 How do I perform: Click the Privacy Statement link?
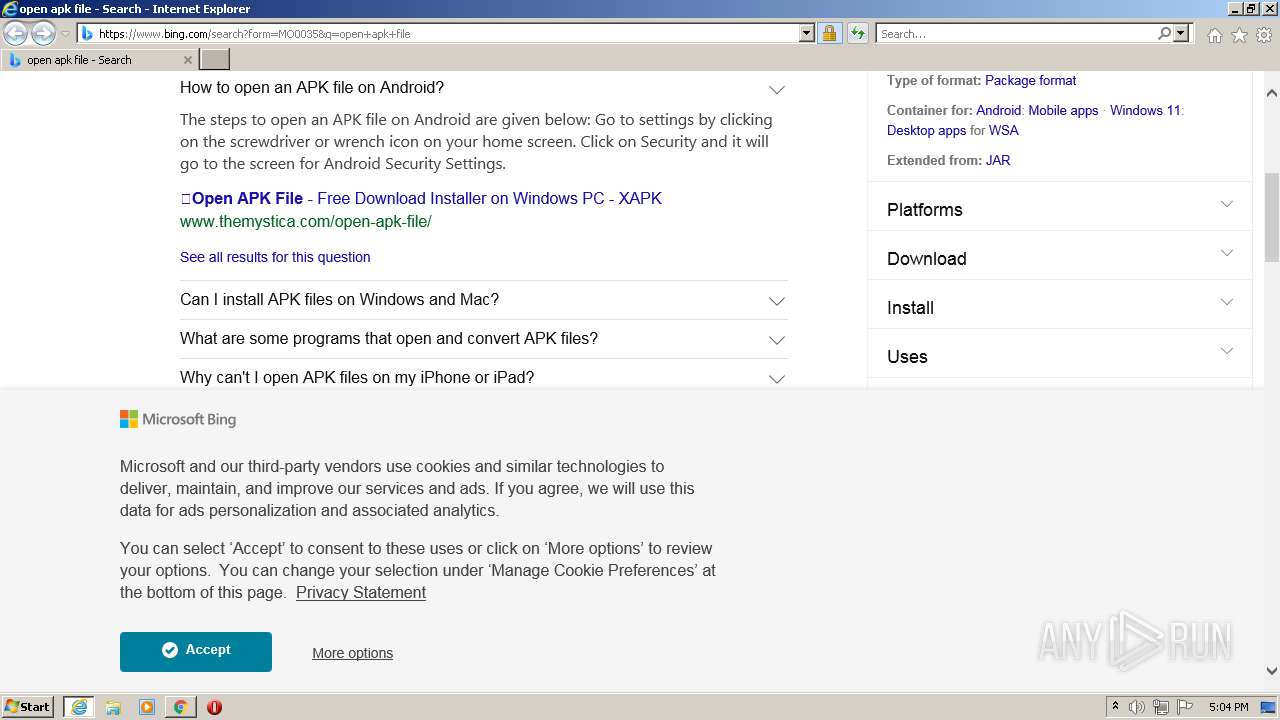click(x=361, y=592)
